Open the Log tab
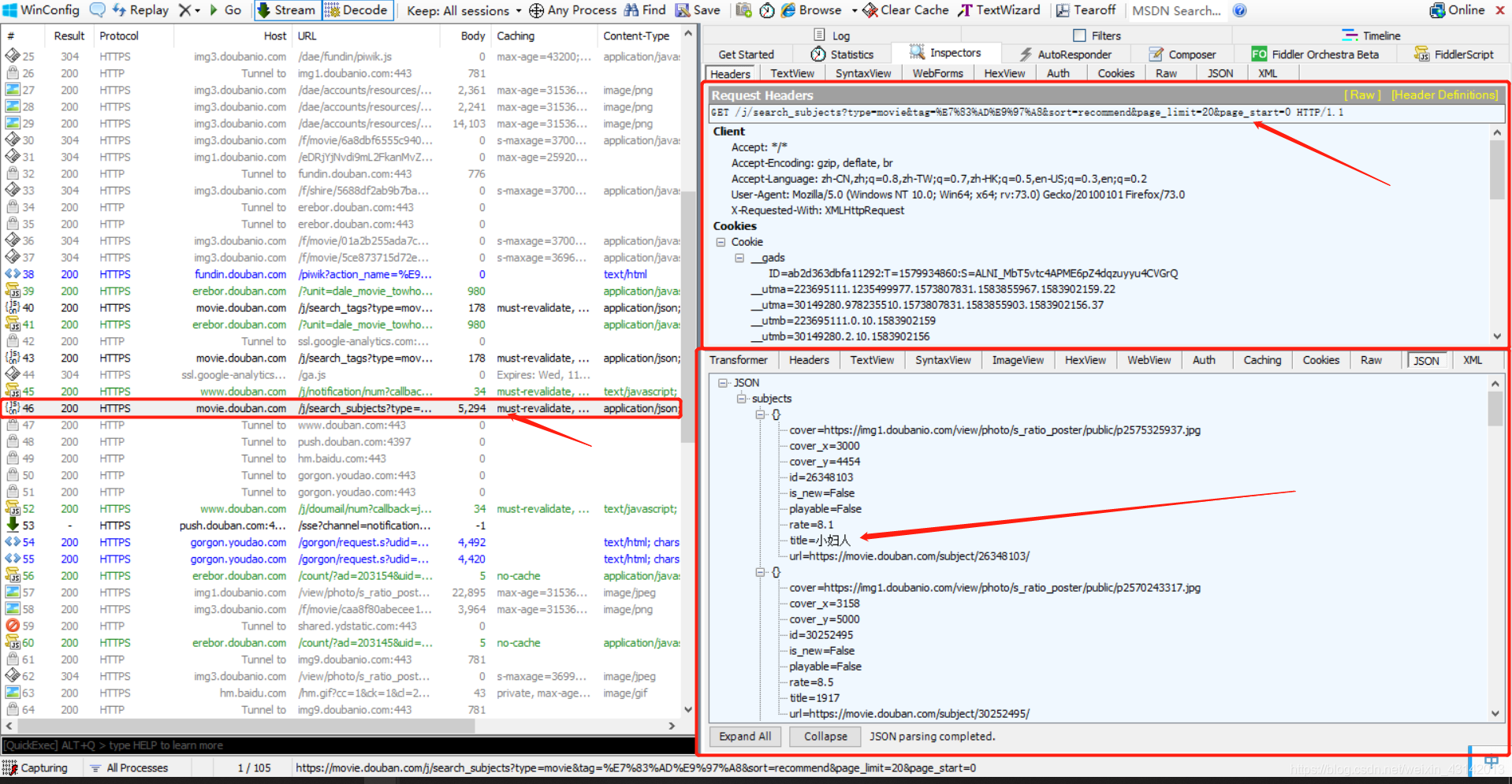1512x784 pixels. pos(832,35)
